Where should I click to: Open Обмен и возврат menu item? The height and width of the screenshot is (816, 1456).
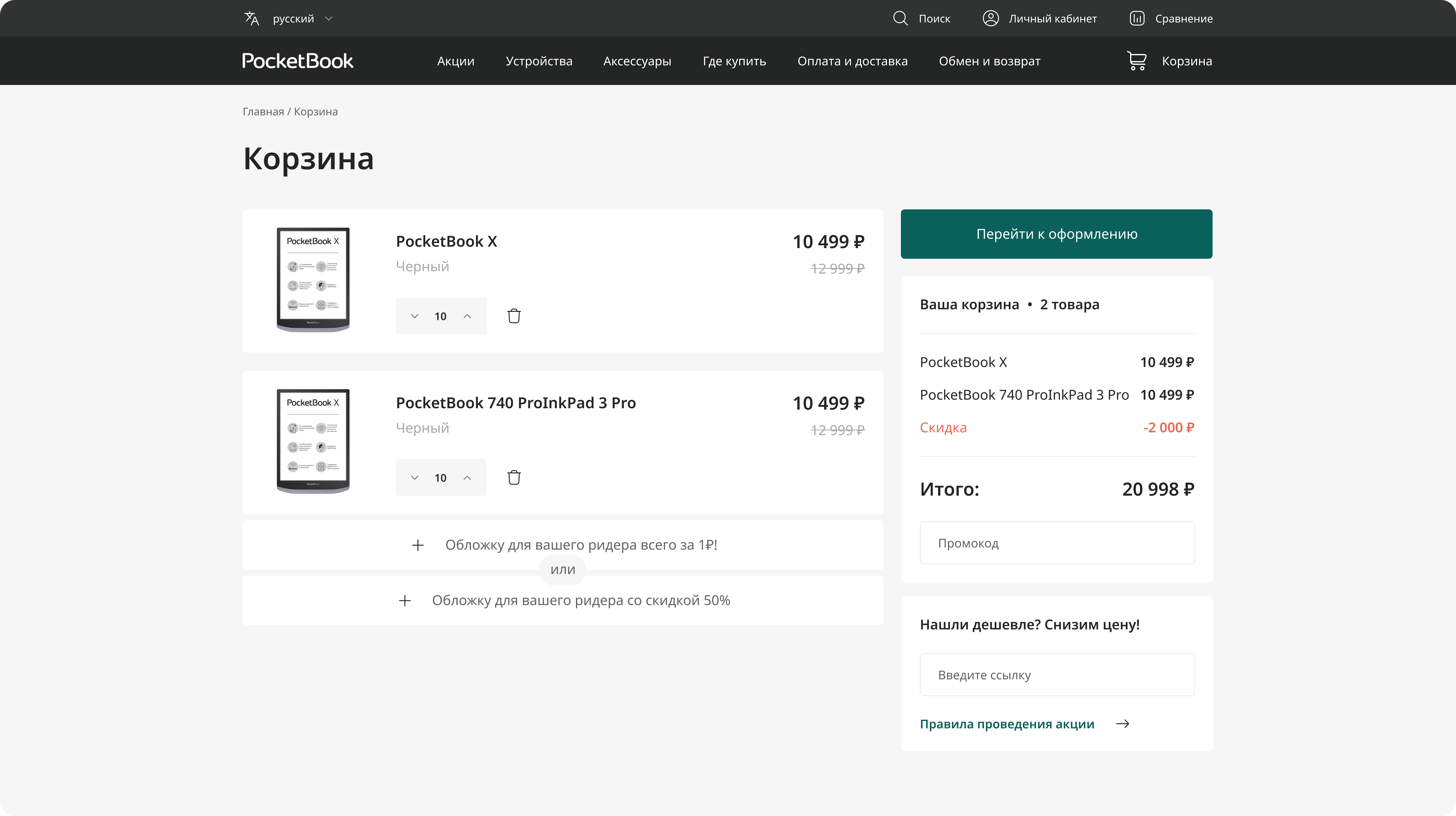tap(990, 61)
